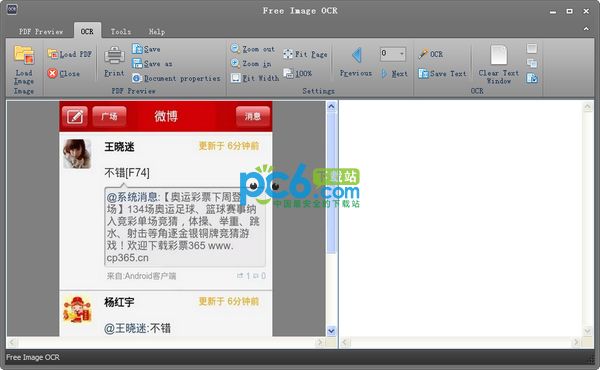
Task: Fit Width of the page
Action: tap(255, 78)
